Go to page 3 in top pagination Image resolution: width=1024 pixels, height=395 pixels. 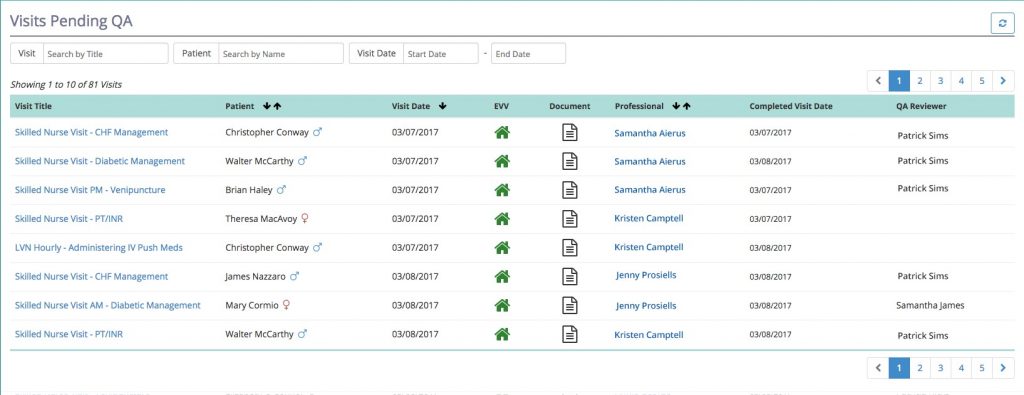[x=940, y=81]
